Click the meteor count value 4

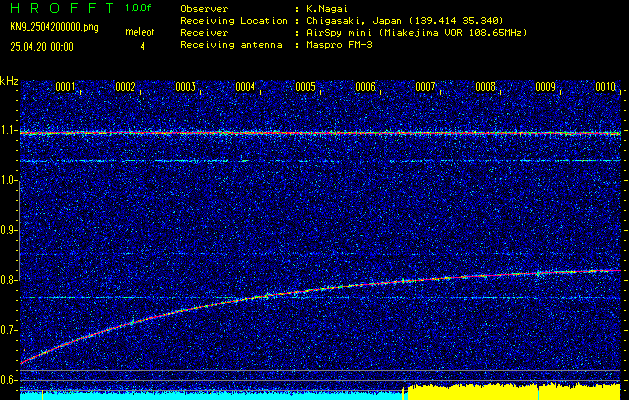click(142, 47)
